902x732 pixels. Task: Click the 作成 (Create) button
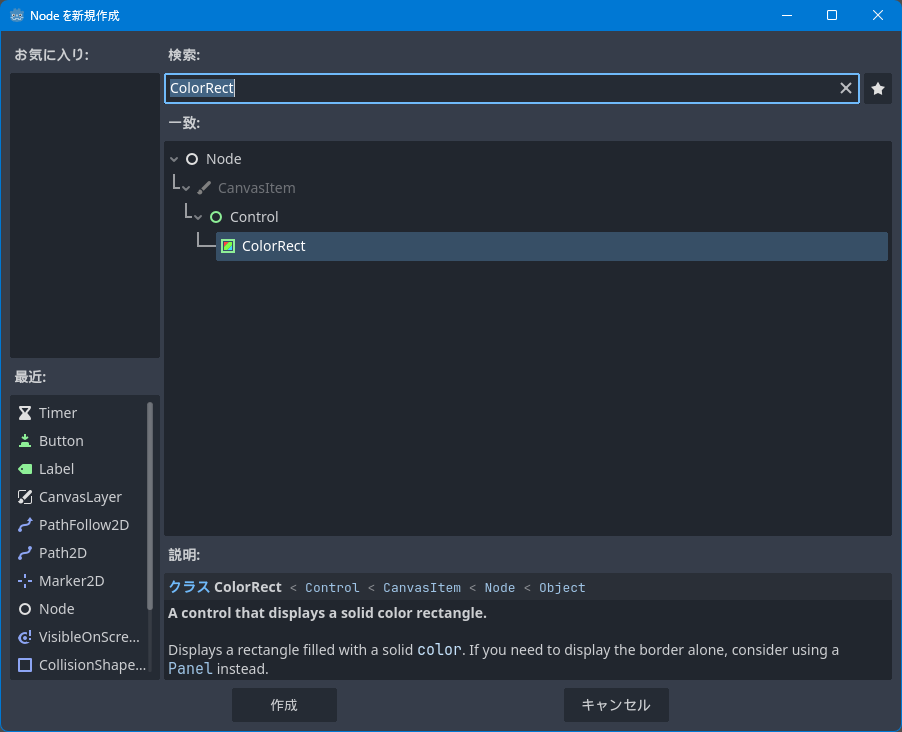point(284,705)
